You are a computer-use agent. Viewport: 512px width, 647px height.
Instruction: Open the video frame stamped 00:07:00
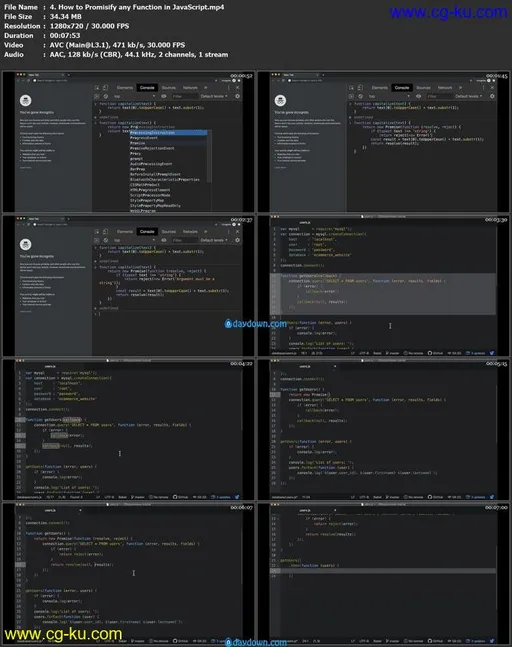pos(383,574)
